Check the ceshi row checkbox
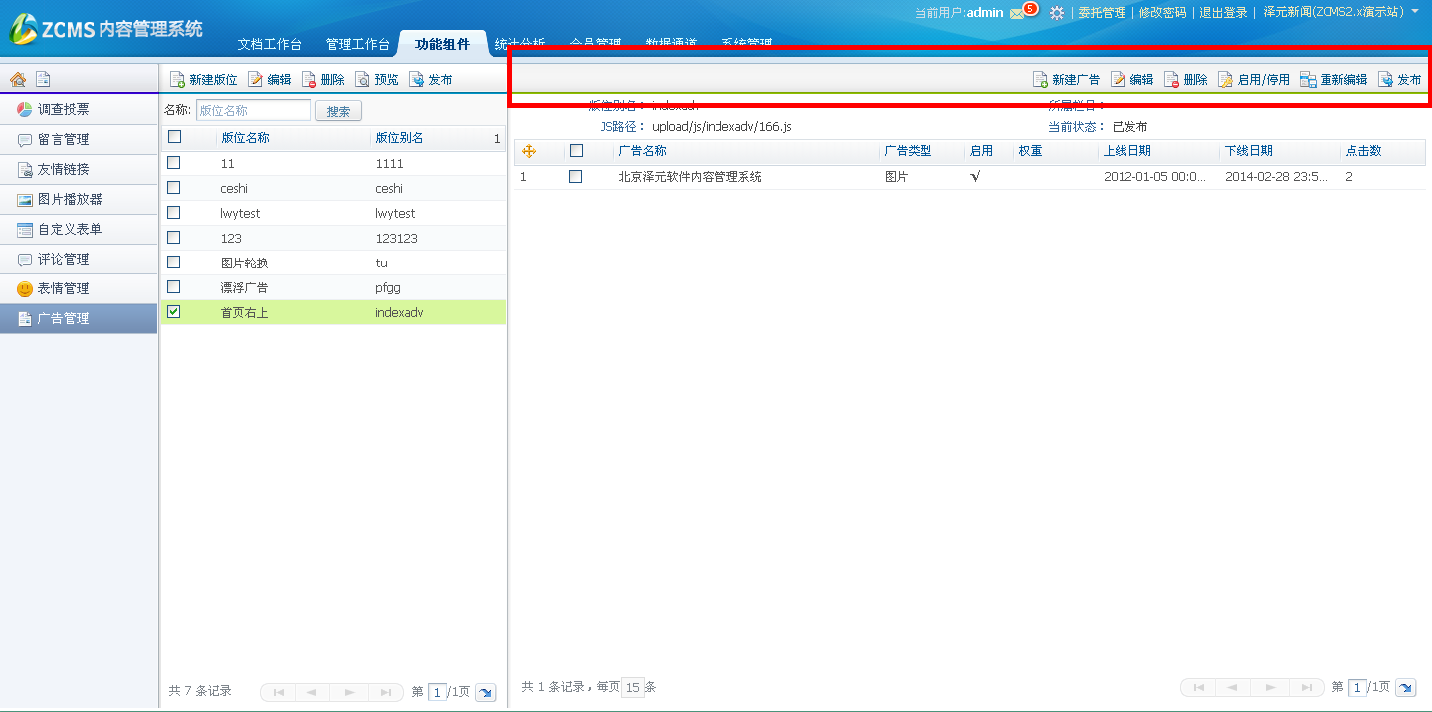The image size is (1432, 712). click(174, 188)
